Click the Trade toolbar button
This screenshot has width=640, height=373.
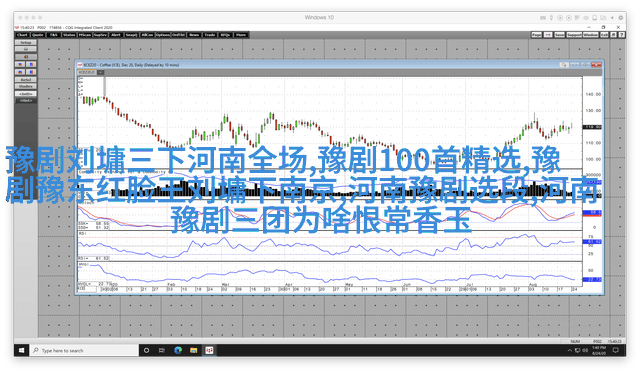[209, 35]
